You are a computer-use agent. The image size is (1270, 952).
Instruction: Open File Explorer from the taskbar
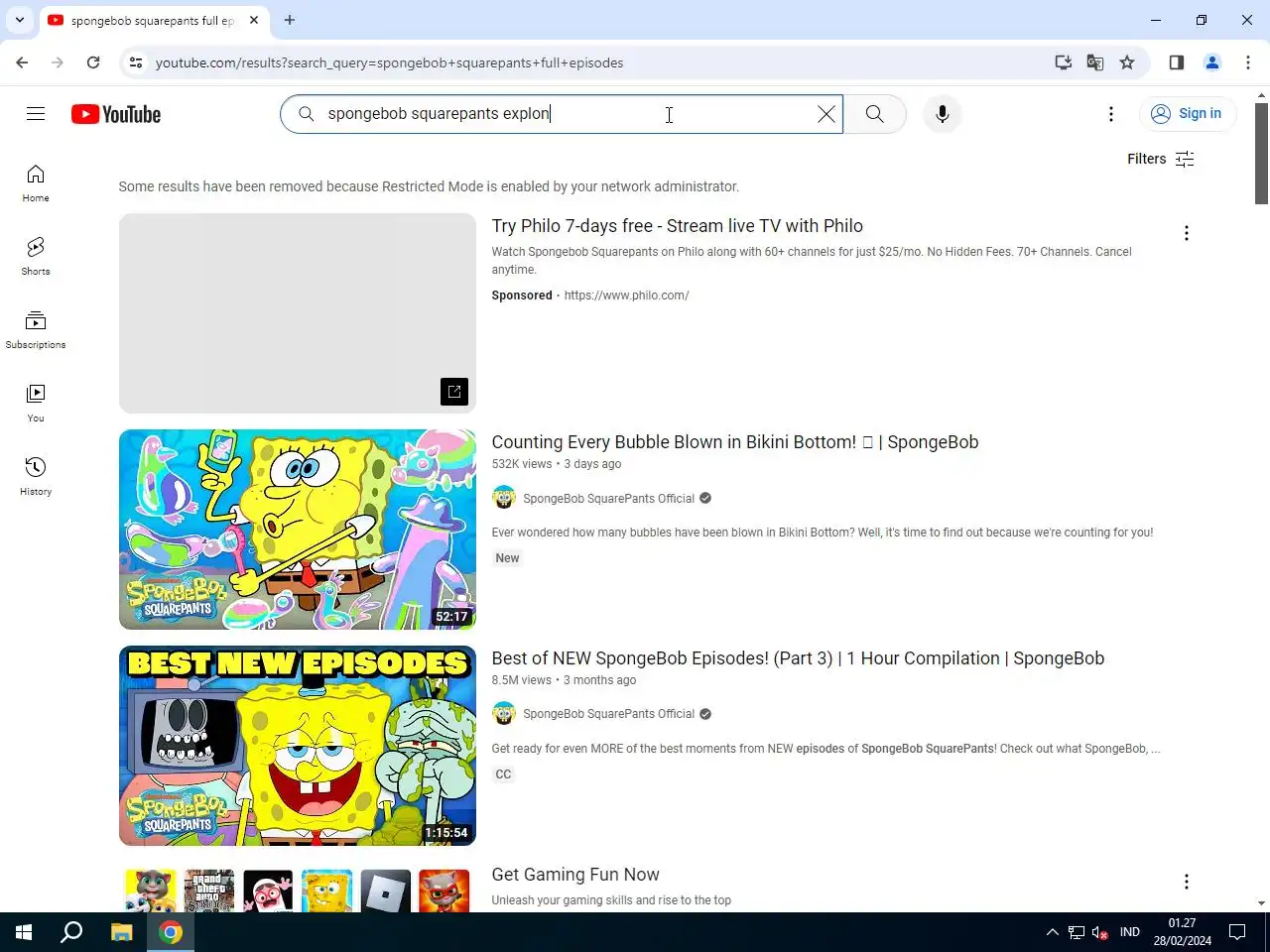click(x=121, y=932)
